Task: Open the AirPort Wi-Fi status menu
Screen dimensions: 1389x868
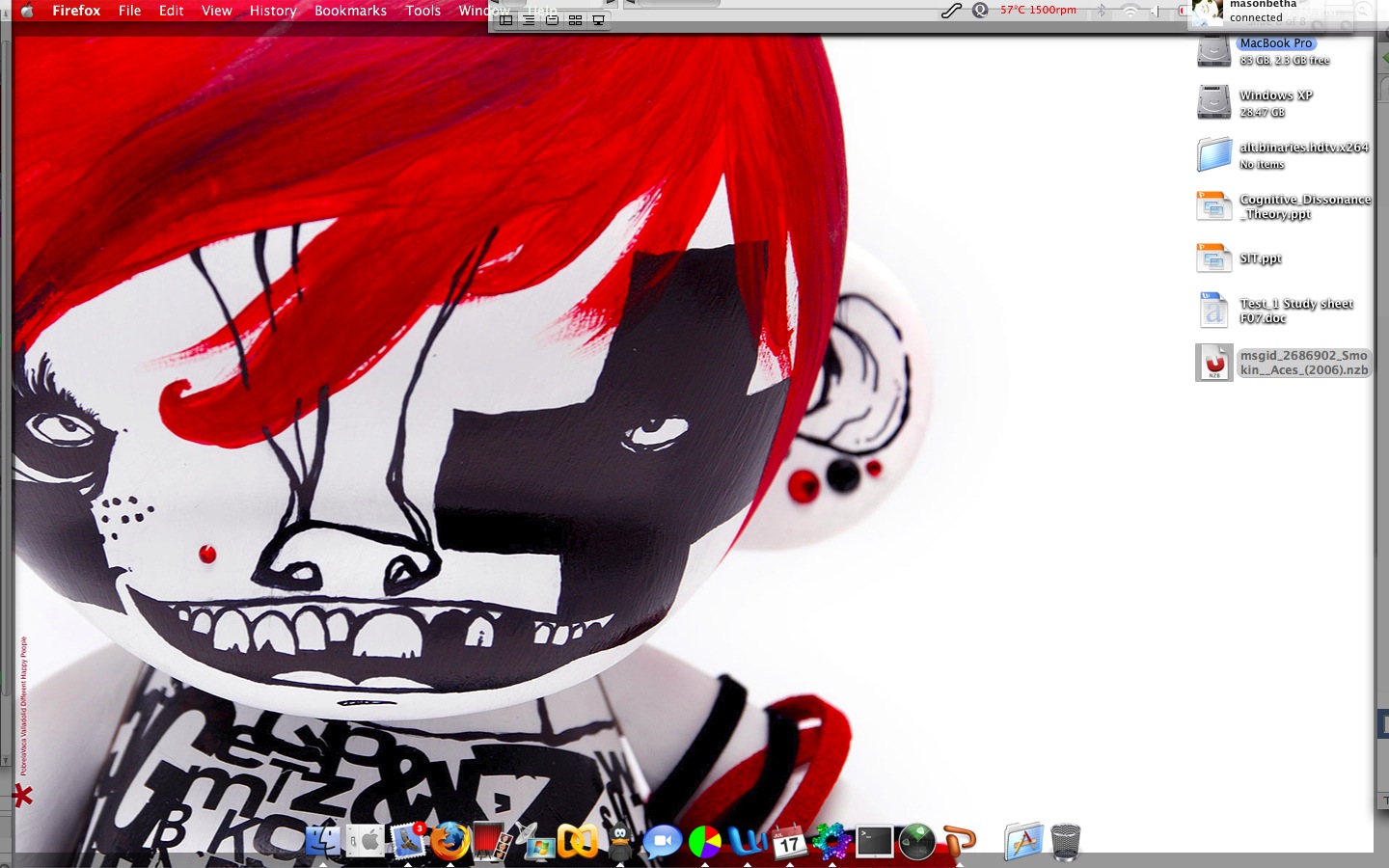Action: [1130, 11]
